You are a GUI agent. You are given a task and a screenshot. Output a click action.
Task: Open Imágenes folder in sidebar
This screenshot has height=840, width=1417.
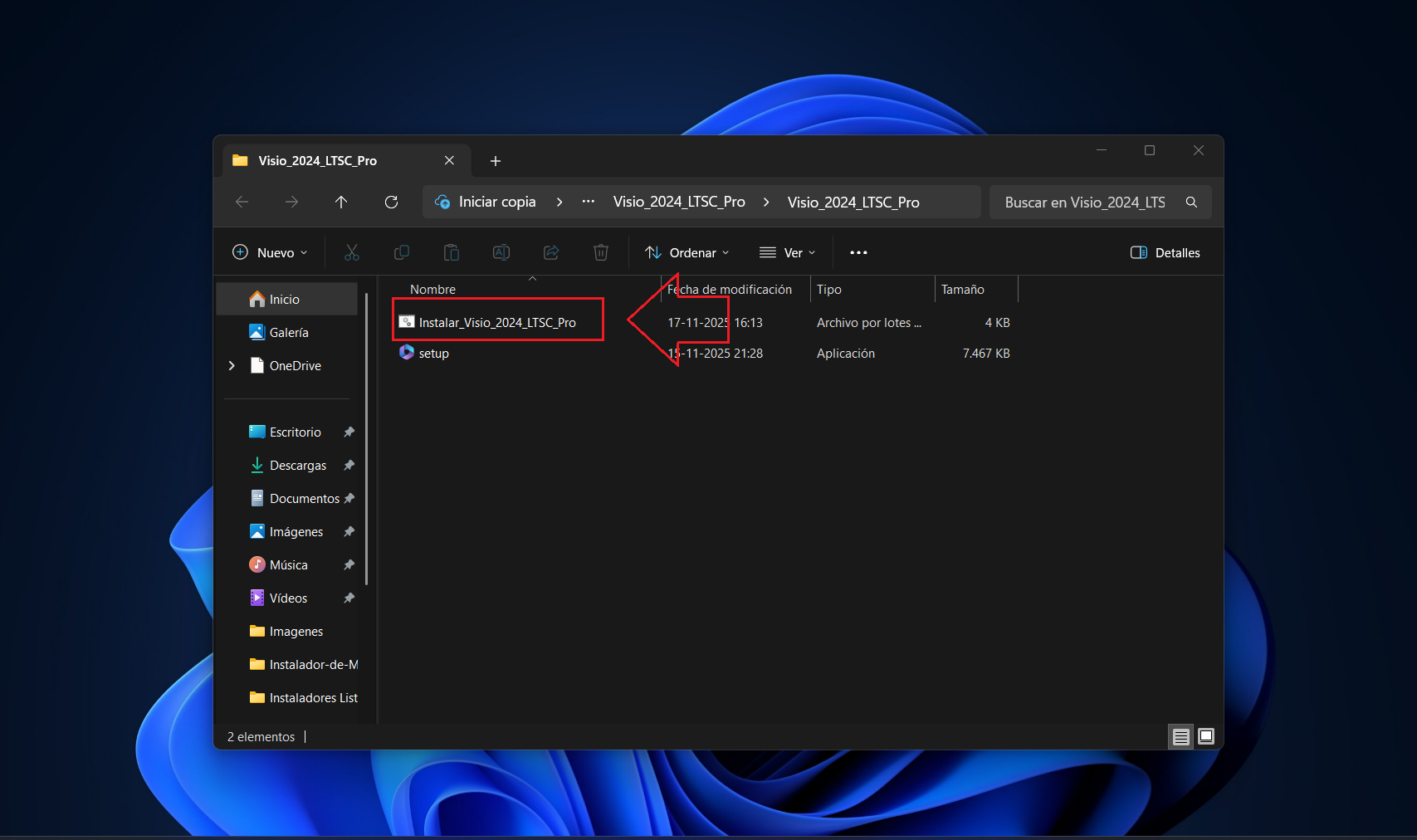(287, 531)
